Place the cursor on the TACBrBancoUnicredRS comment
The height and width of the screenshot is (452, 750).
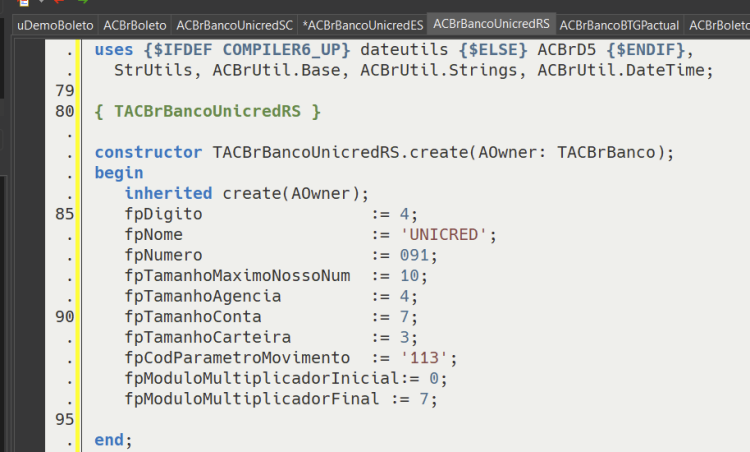pyautogui.click(x=208, y=111)
